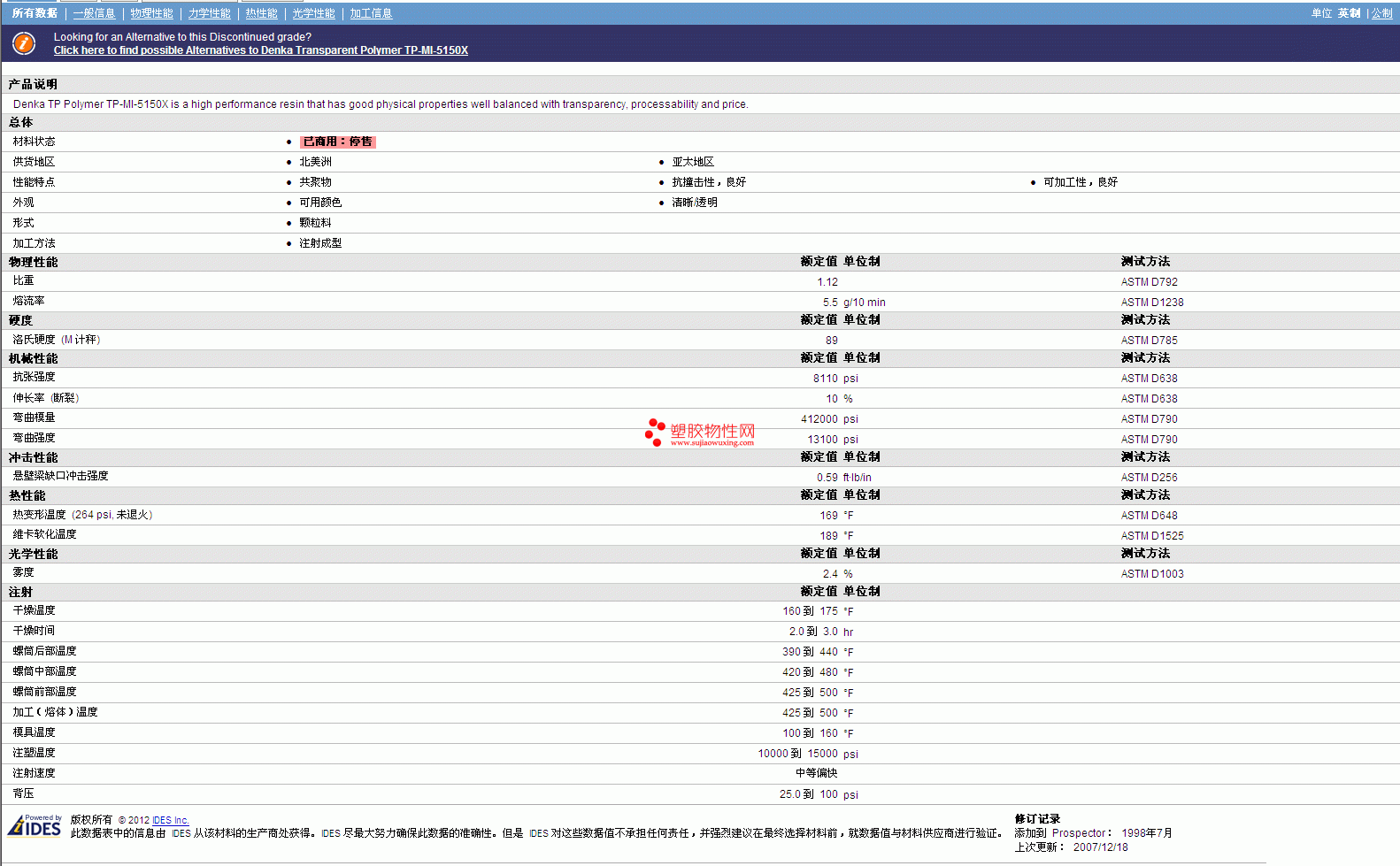The image size is (1400, 866).
Task: Click the 可用颜色 appearance entry
Action: pyautogui.click(x=320, y=203)
